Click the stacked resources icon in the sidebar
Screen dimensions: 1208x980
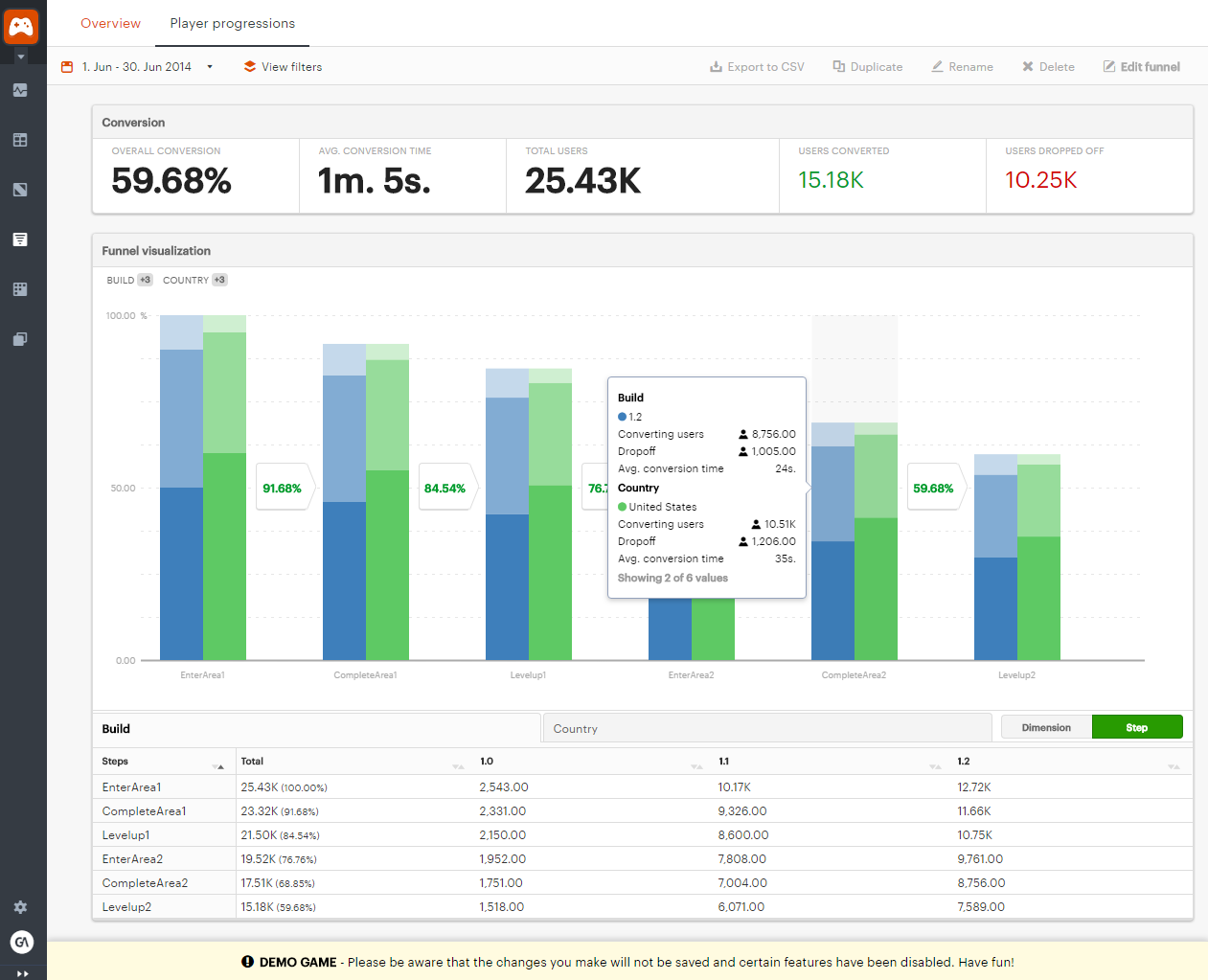click(20, 339)
